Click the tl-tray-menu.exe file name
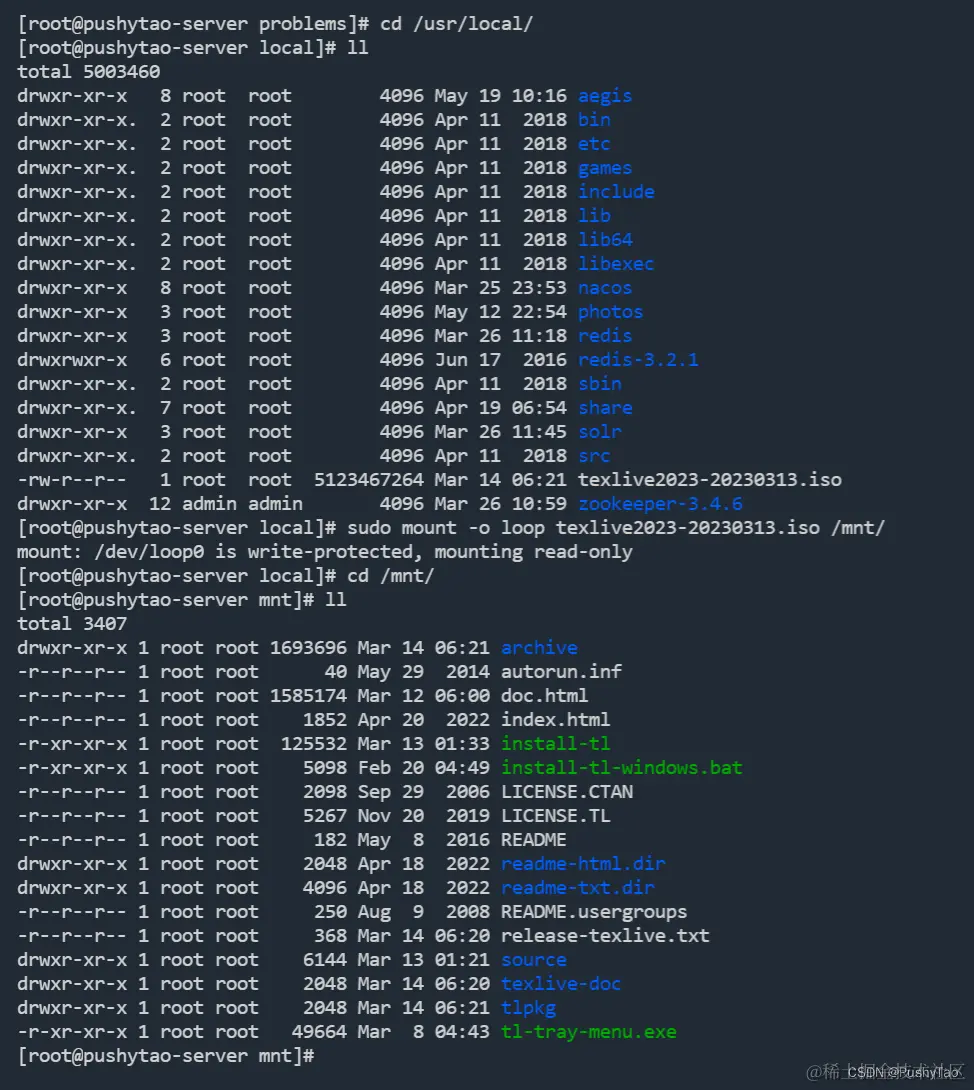 point(589,1032)
